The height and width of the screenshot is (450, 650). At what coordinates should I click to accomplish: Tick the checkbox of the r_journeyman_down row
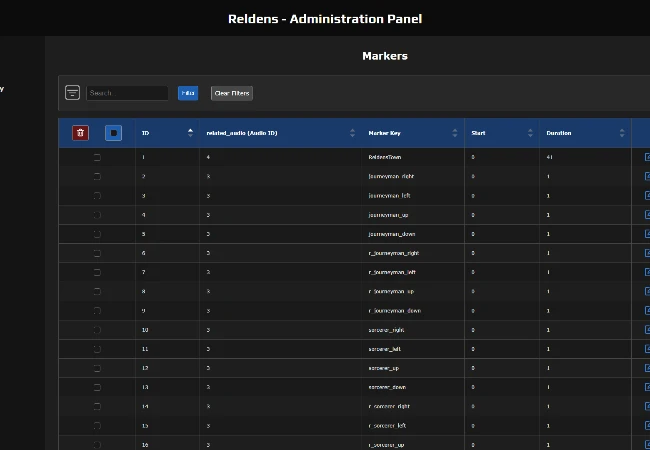tap(97, 311)
